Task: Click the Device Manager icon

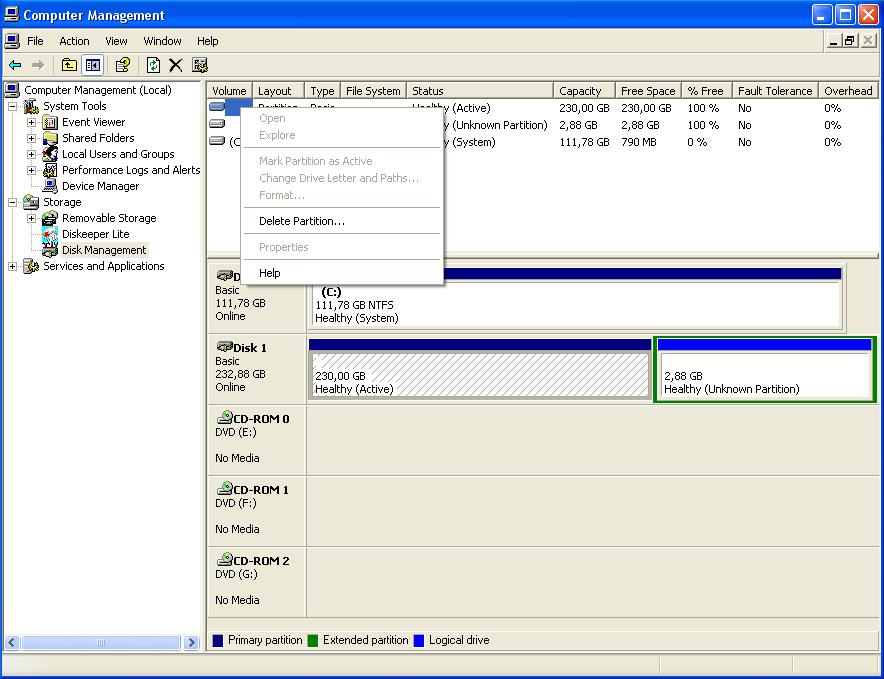Action: [x=50, y=186]
